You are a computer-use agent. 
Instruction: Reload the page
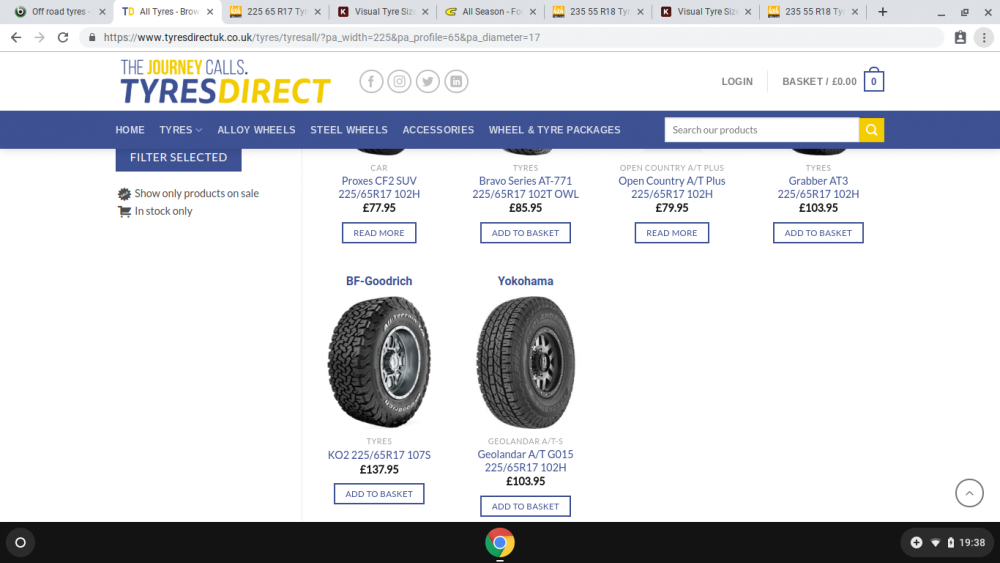pos(62,38)
